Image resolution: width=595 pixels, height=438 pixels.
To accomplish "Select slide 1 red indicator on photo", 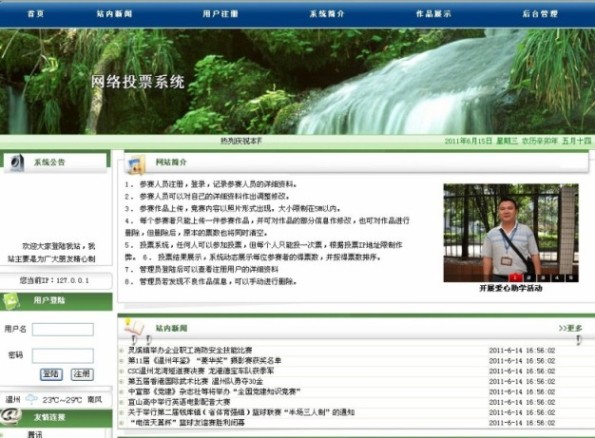I will [515, 278].
